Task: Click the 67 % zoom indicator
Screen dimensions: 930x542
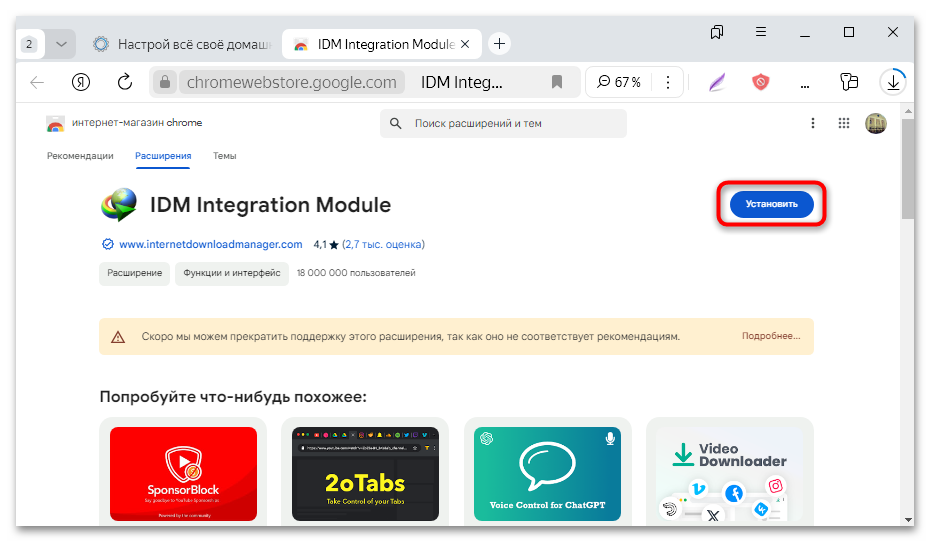Action: (619, 82)
